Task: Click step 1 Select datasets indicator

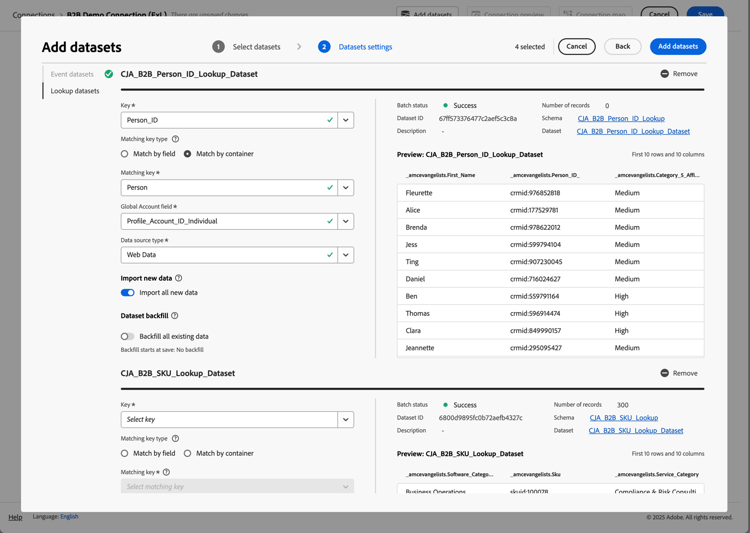Action: [x=218, y=47]
